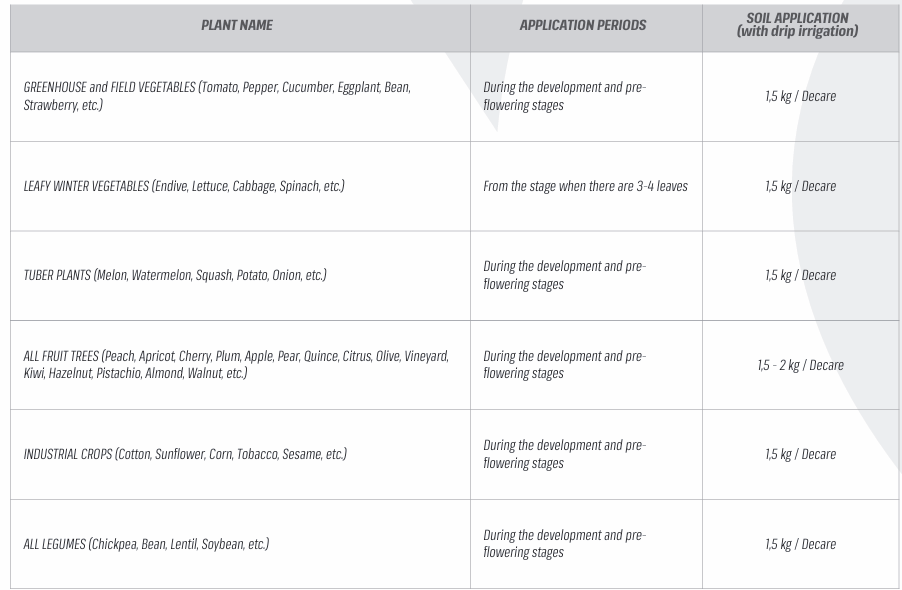902x590 pixels.
Task: Click the dosage for all legumes row
Action: pyautogui.click(x=800, y=544)
